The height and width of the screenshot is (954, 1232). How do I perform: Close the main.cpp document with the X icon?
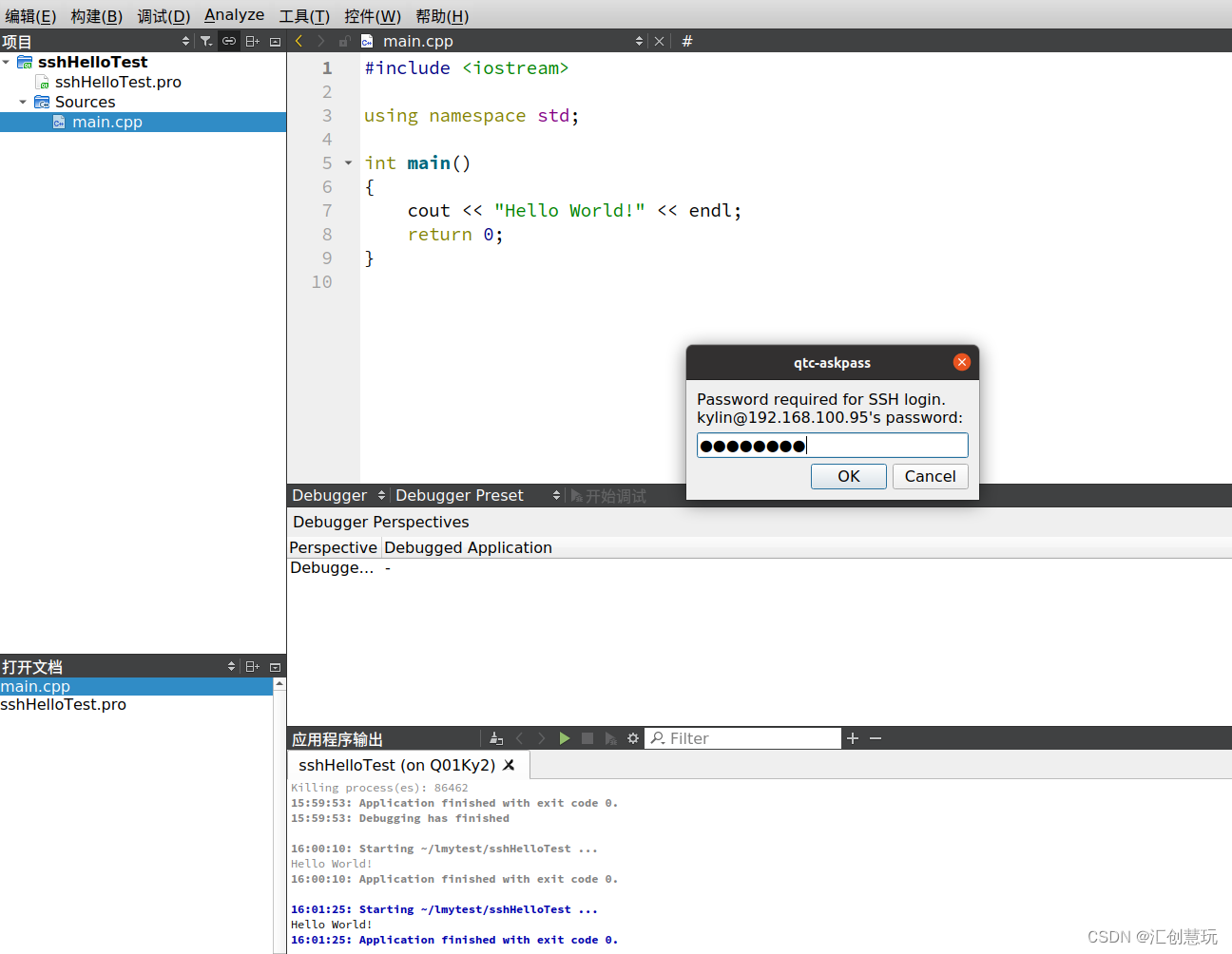click(659, 41)
